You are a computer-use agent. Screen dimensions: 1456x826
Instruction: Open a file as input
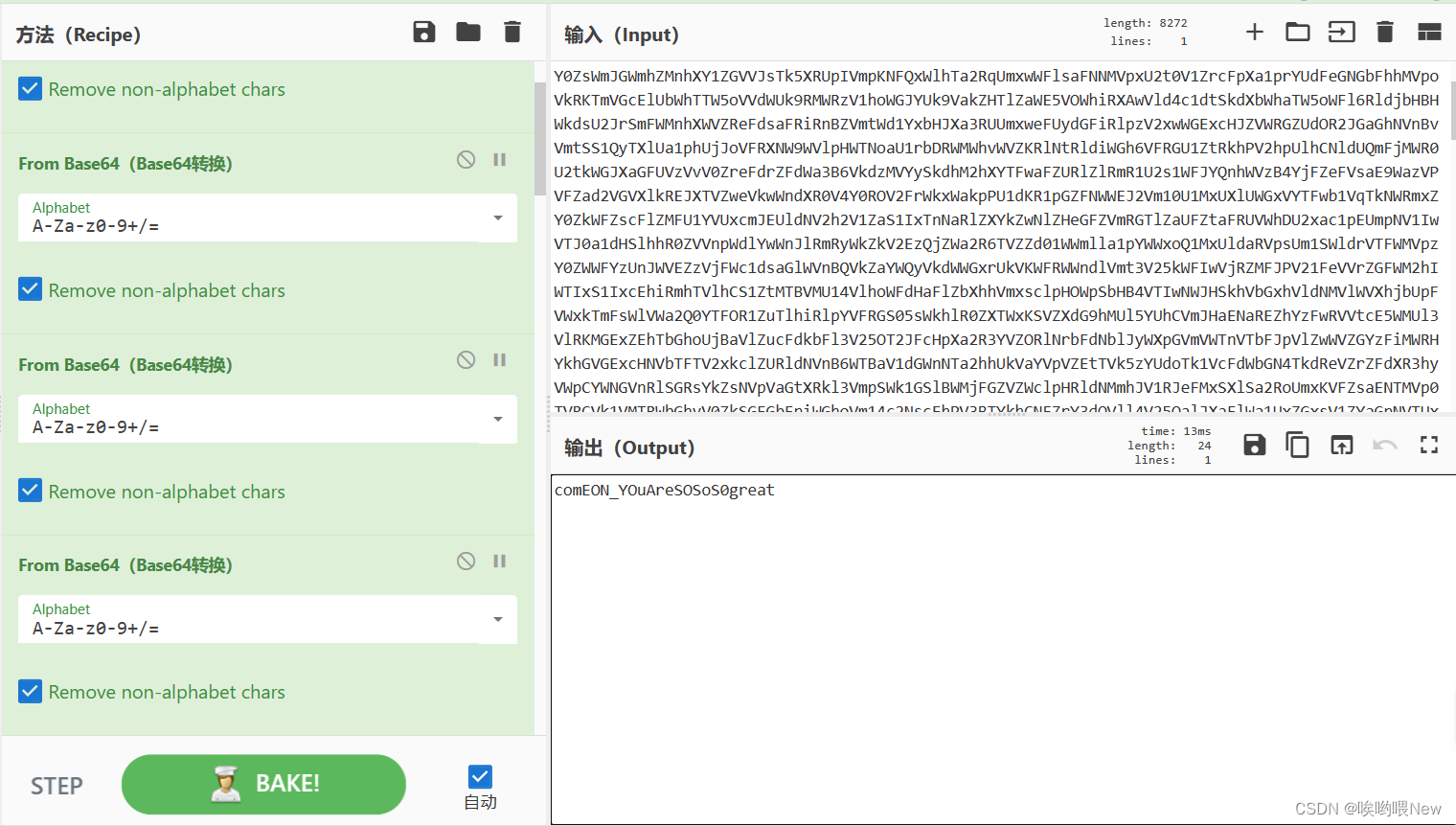point(1342,32)
